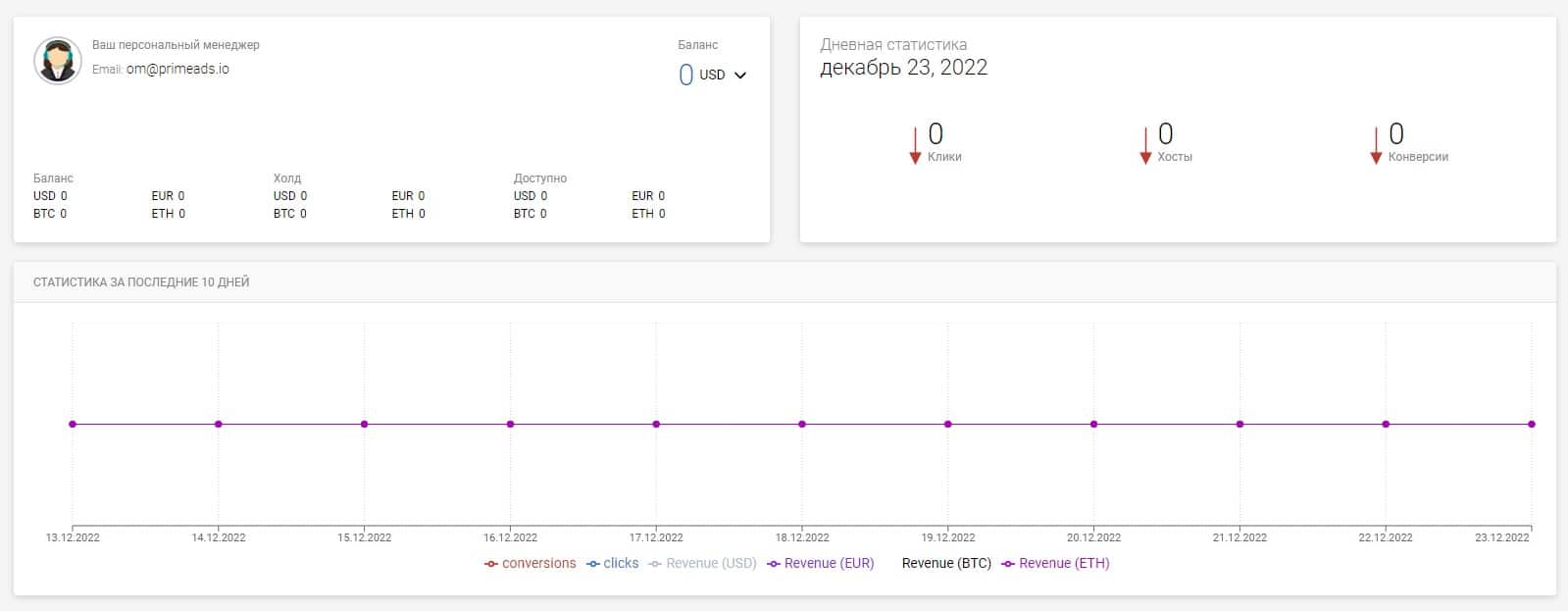Click the last data point, 23.12.2022
The width and height of the screenshot is (1568, 611).
click(1531, 424)
